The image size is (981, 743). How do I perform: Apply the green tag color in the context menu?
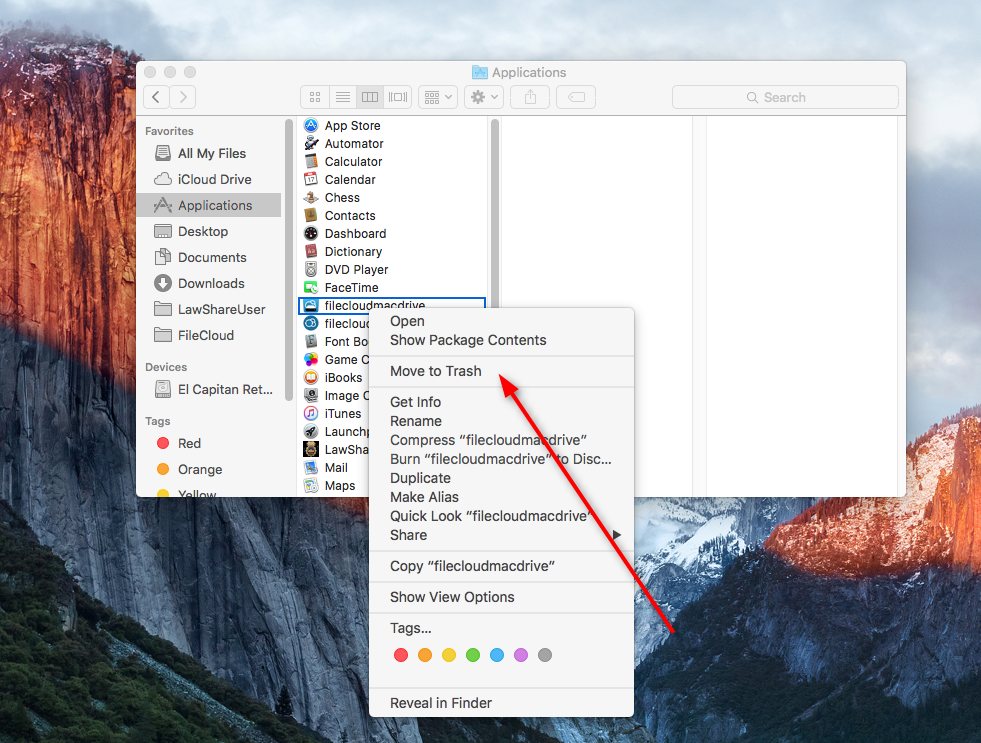click(473, 655)
